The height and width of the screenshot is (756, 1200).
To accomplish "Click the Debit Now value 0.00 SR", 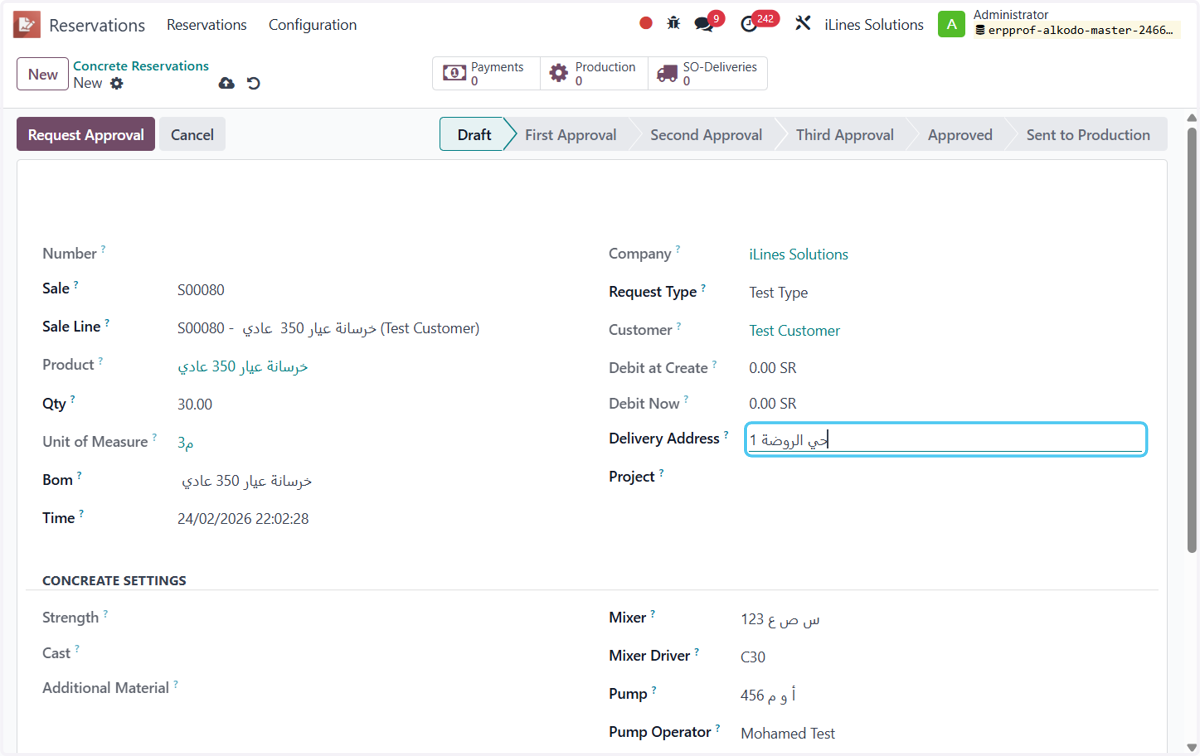I will (x=773, y=404).
